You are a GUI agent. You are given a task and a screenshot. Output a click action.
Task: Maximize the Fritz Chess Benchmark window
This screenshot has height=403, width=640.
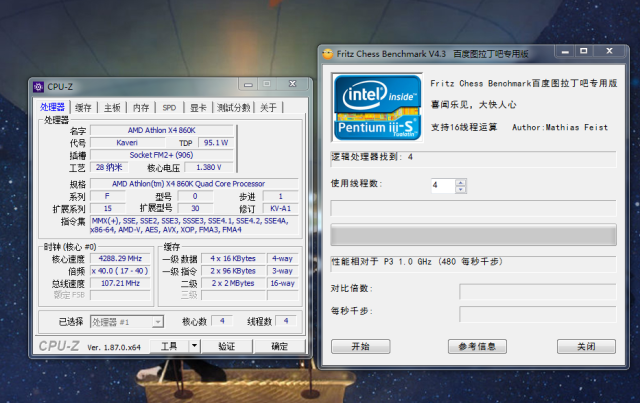tap(584, 51)
